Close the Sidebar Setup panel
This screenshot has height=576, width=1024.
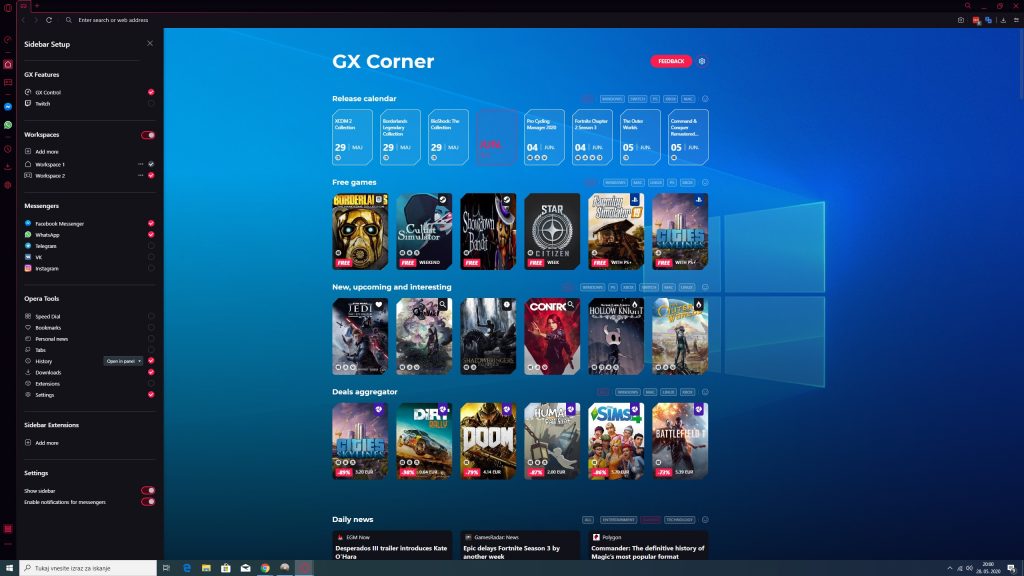point(150,44)
